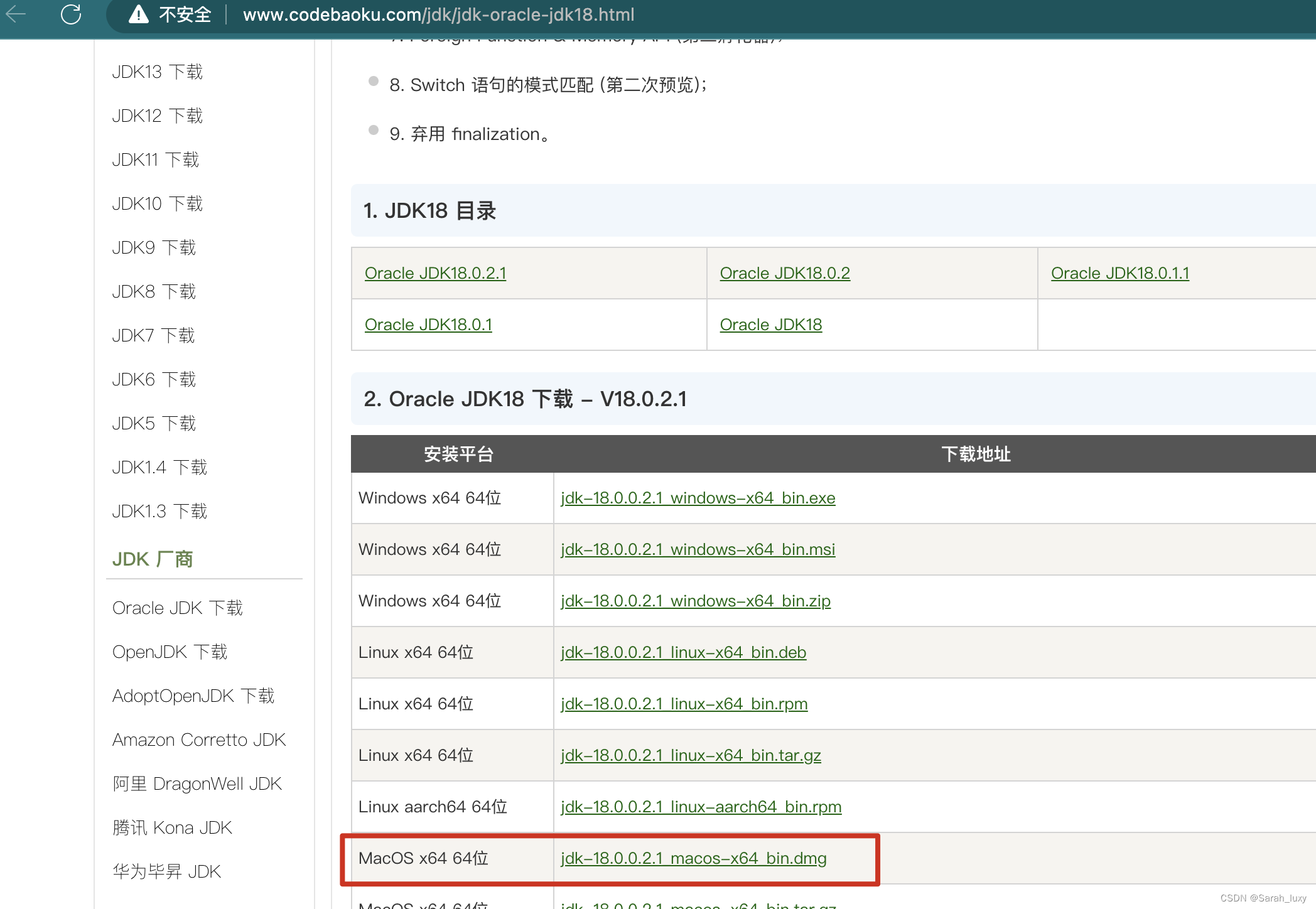Download jdk-18.0.0.2.1 linux-x64 bin.tar.gz
The width and height of the screenshot is (1316, 909).
tap(691, 755)
